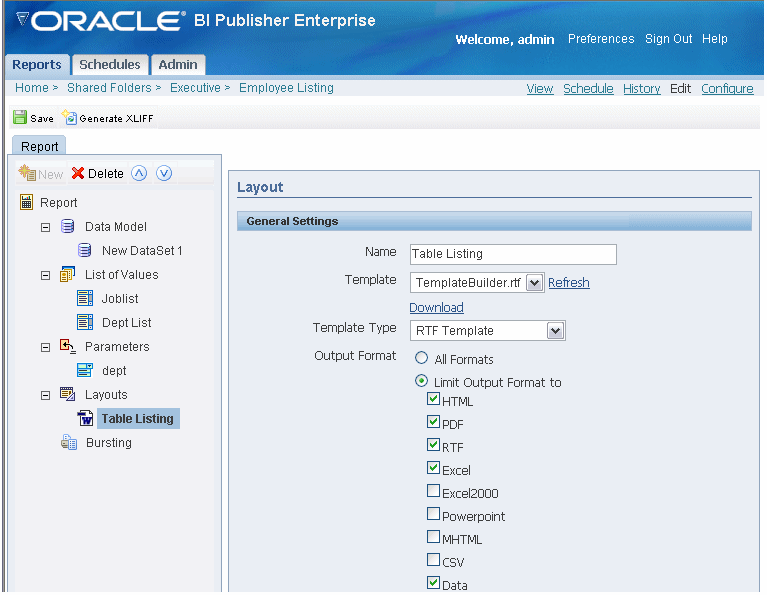The height and width of the screenshot is (595, 767).
Task: Enable the Powerpoint output format checkbox
Action: point(433,514)
